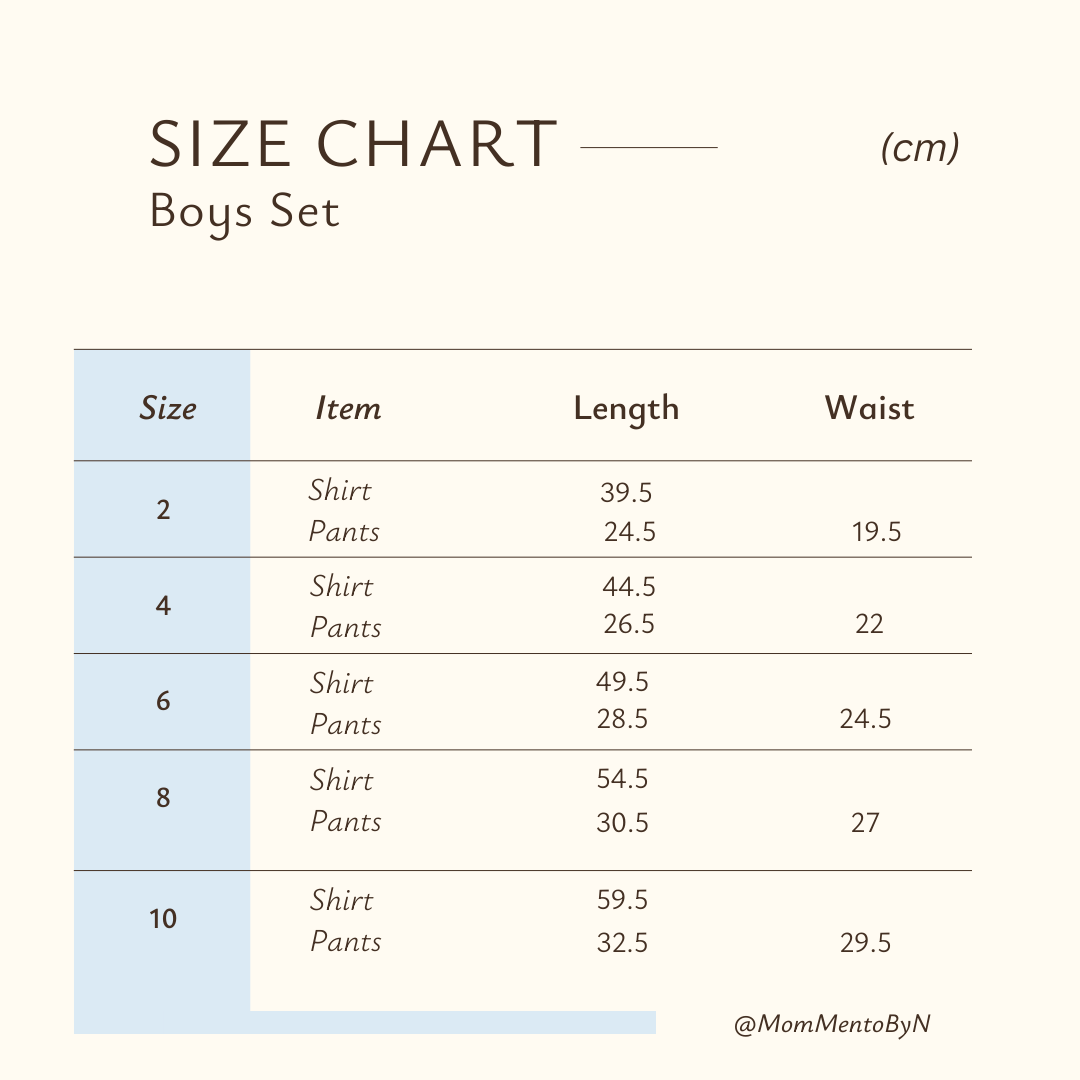Click the size 2 row label

(x=163, y=510)
